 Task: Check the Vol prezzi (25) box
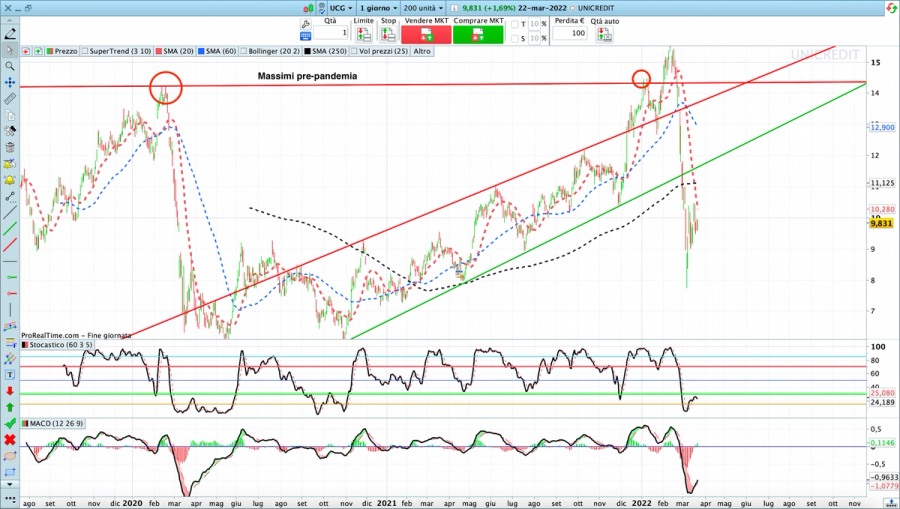[354, 51]
